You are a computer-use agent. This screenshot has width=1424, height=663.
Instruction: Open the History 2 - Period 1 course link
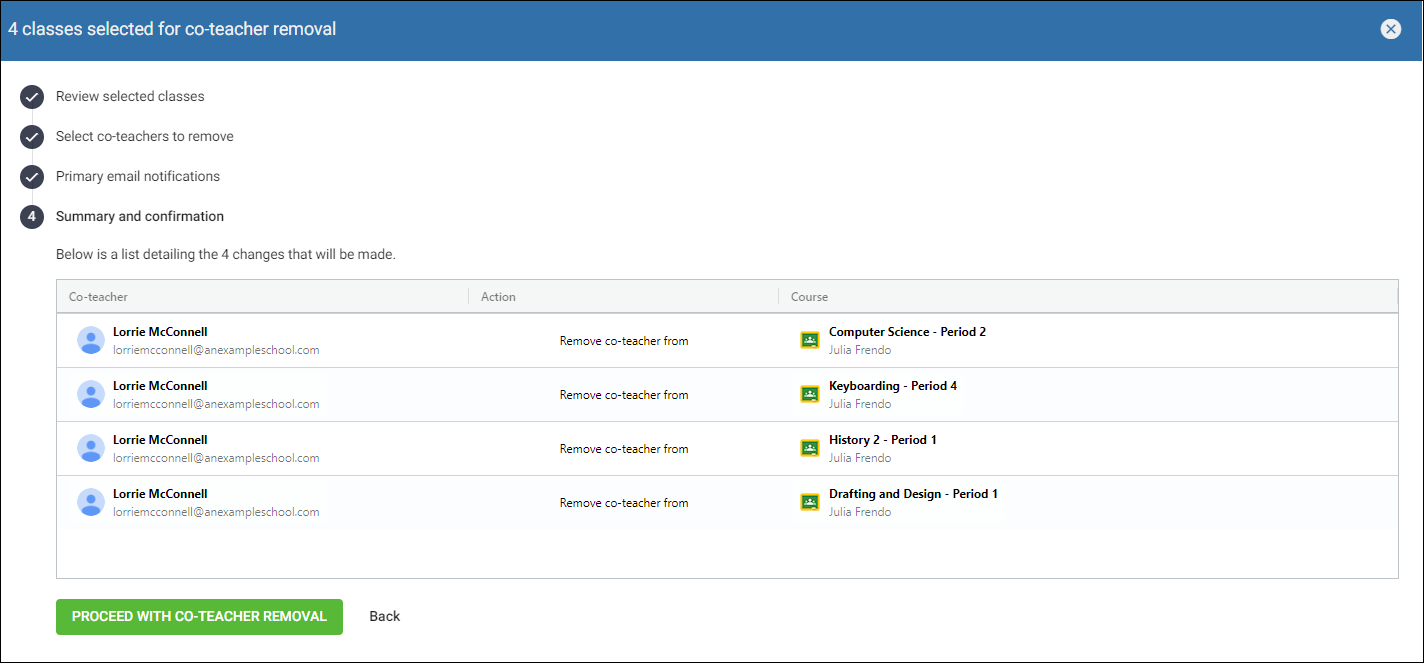[x=882, y=439]
